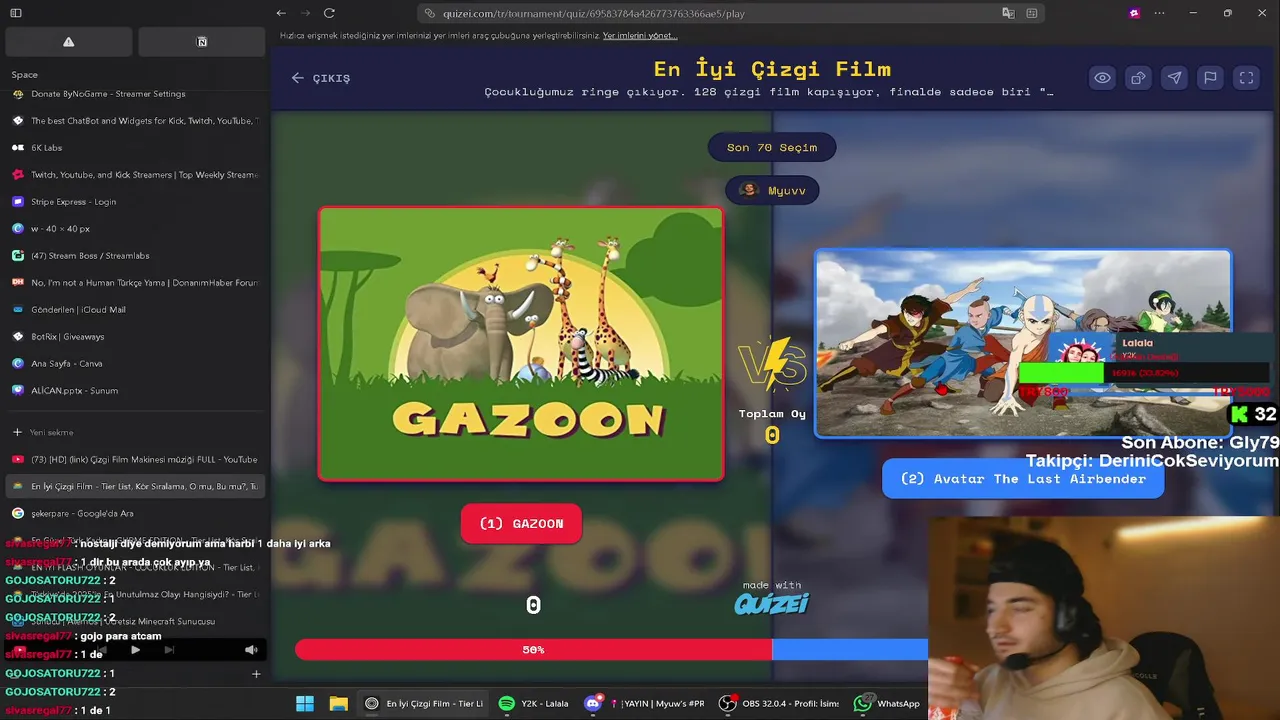
Task: Click the plus icon at sidebar bottom
Action: tap(256, 674)
